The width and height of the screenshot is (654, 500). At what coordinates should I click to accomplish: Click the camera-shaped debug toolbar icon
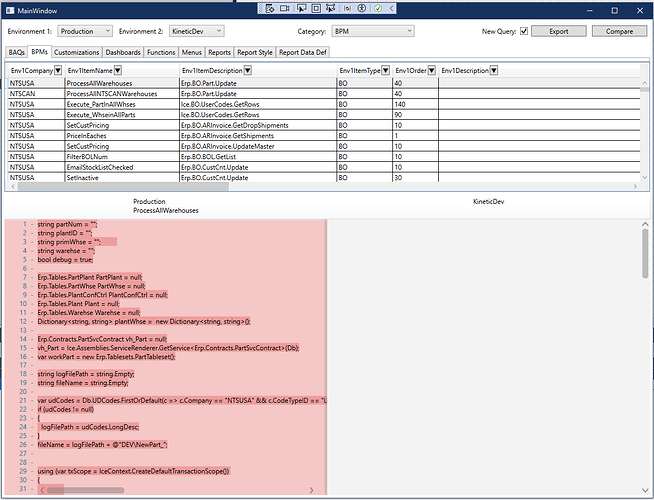(285, 8)
